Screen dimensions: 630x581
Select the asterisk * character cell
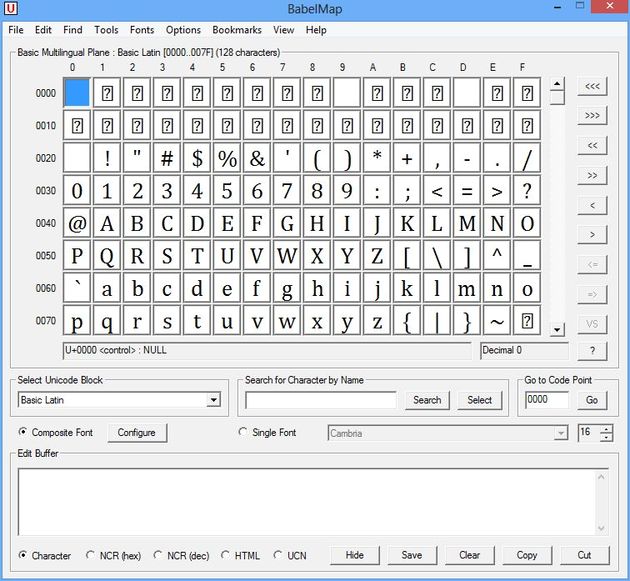point(377,158)
